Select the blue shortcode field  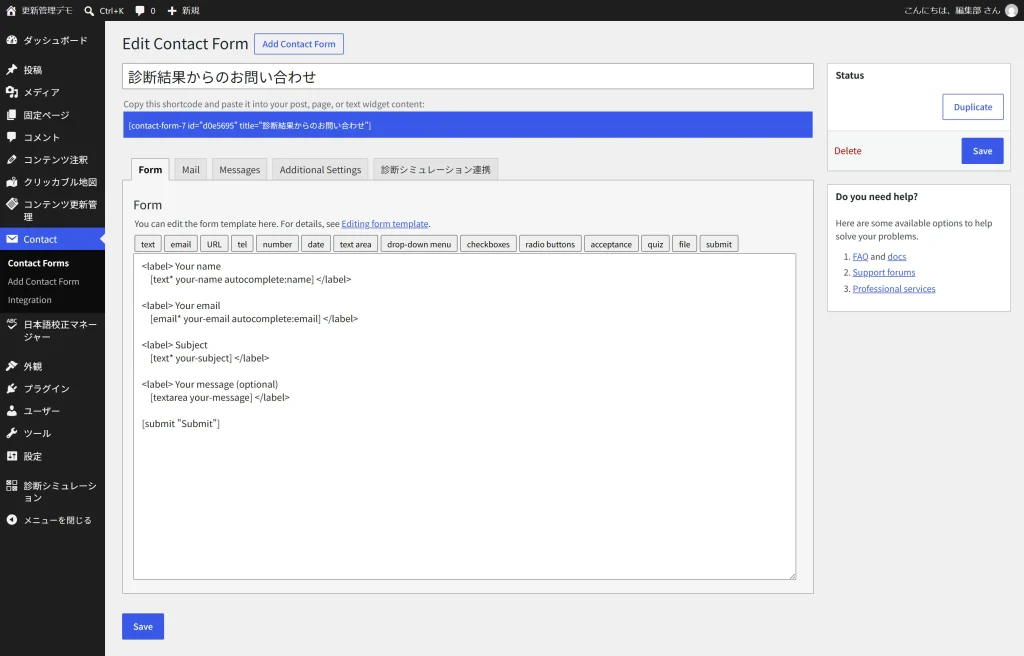pos(468,125)
